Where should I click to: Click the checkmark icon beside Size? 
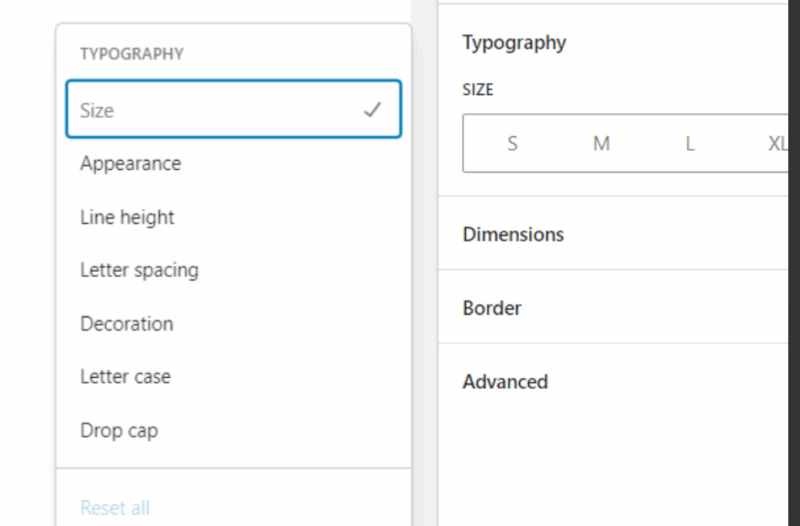coord(372,110)
